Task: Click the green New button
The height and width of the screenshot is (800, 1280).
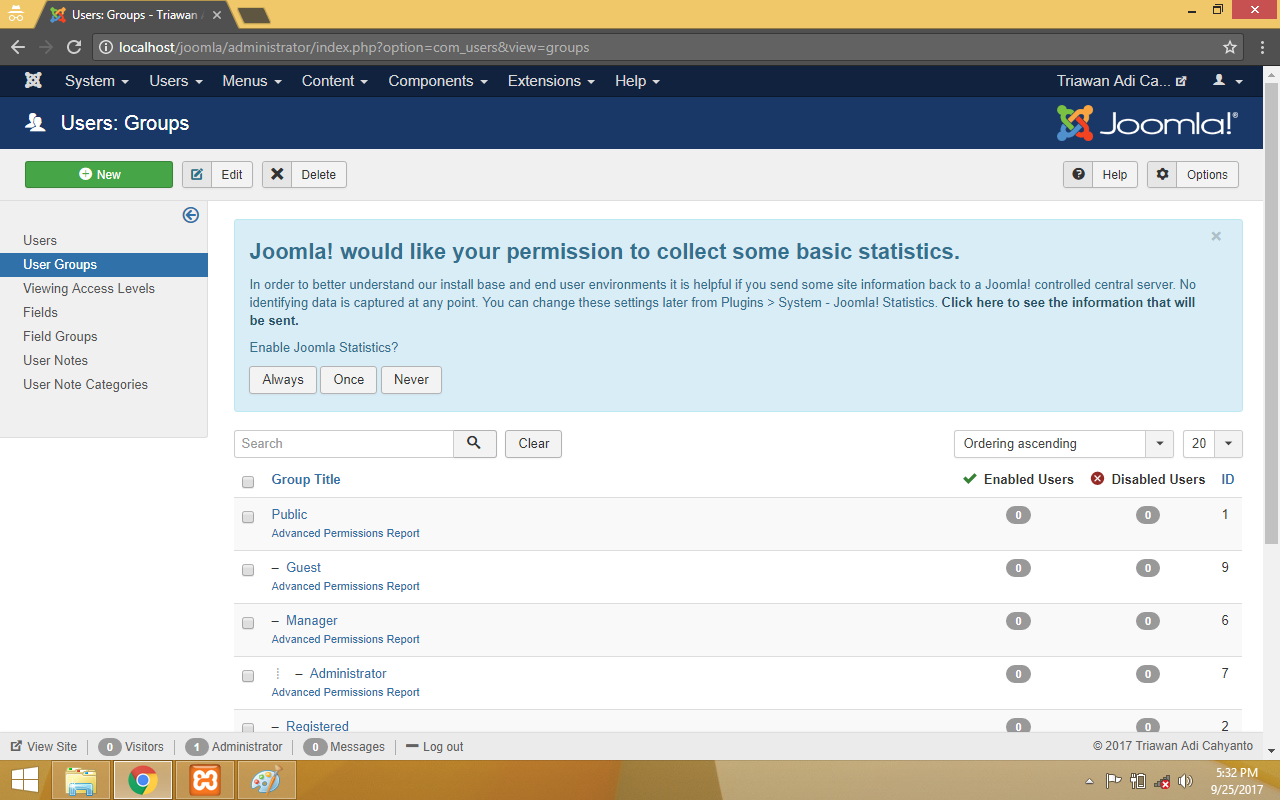Action: 99,174
